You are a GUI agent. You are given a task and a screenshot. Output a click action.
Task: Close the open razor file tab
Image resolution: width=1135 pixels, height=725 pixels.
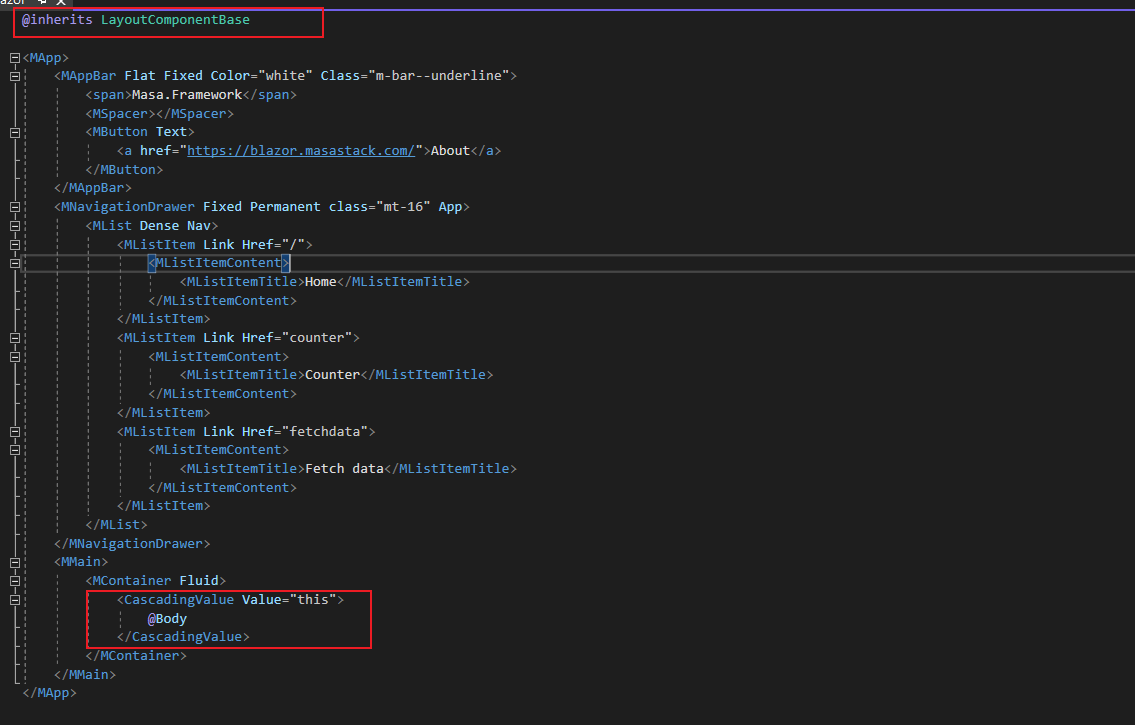pos(59,3)
